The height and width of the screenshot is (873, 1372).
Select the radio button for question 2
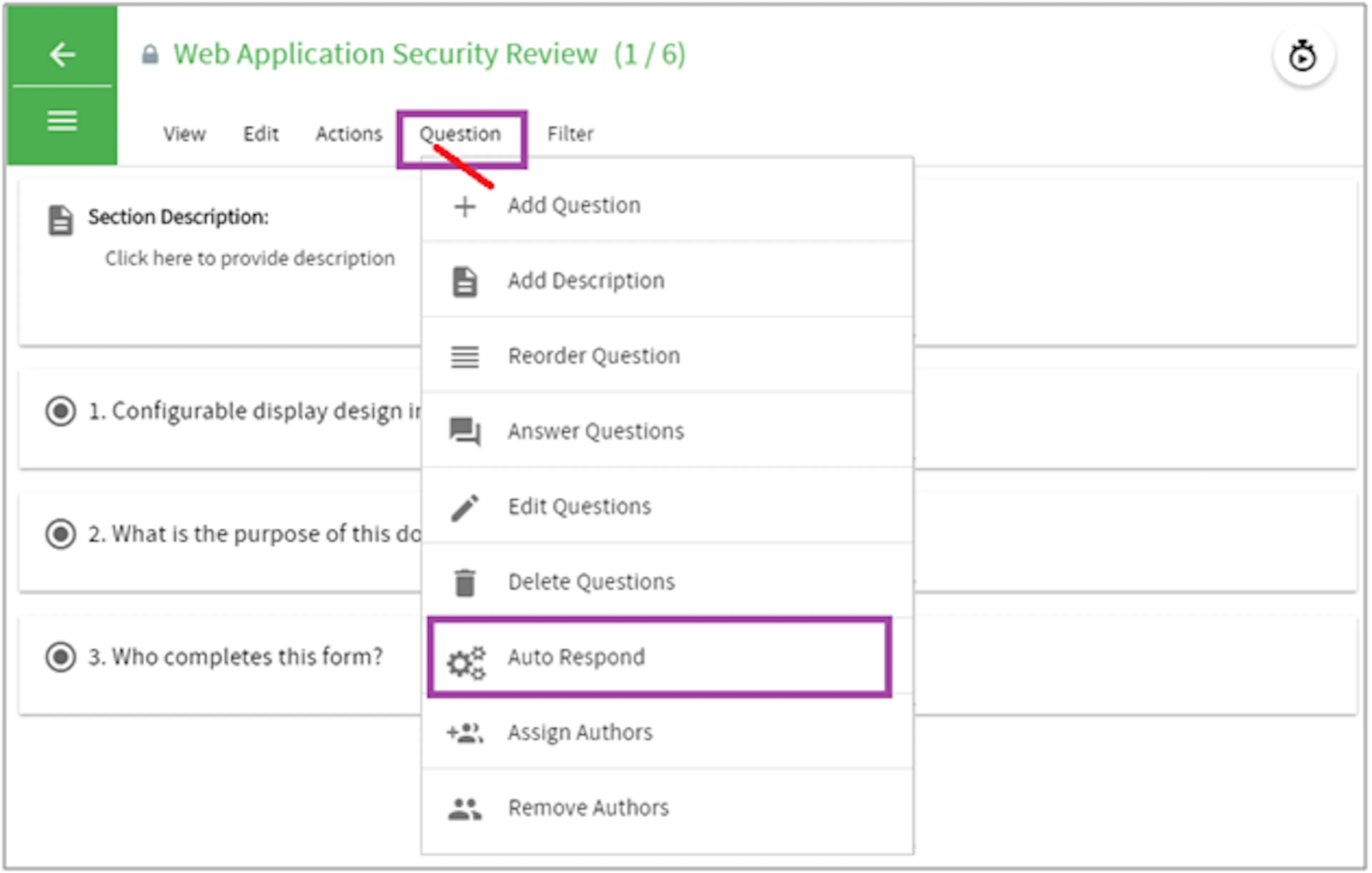tap(61, 534)
